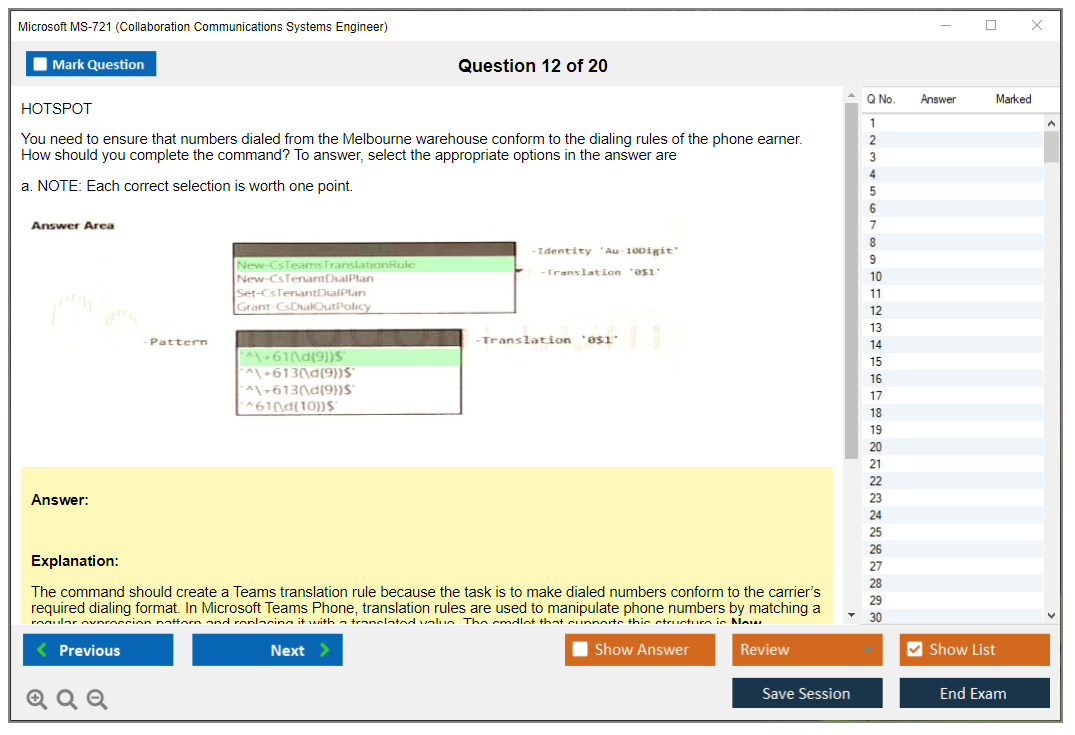Select question 12 in the list
This screenshot has width=1075, height=735.
coord(953,311)
